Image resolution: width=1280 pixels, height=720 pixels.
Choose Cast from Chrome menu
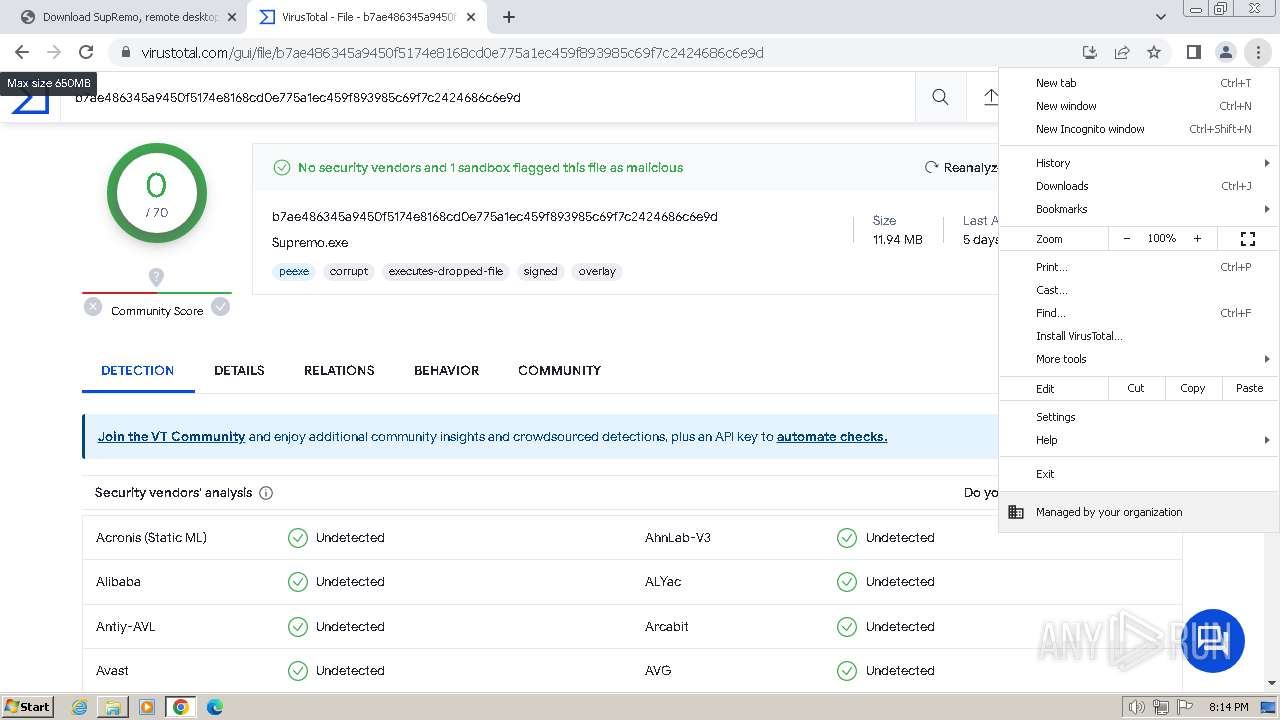(x=1139, y=290)
